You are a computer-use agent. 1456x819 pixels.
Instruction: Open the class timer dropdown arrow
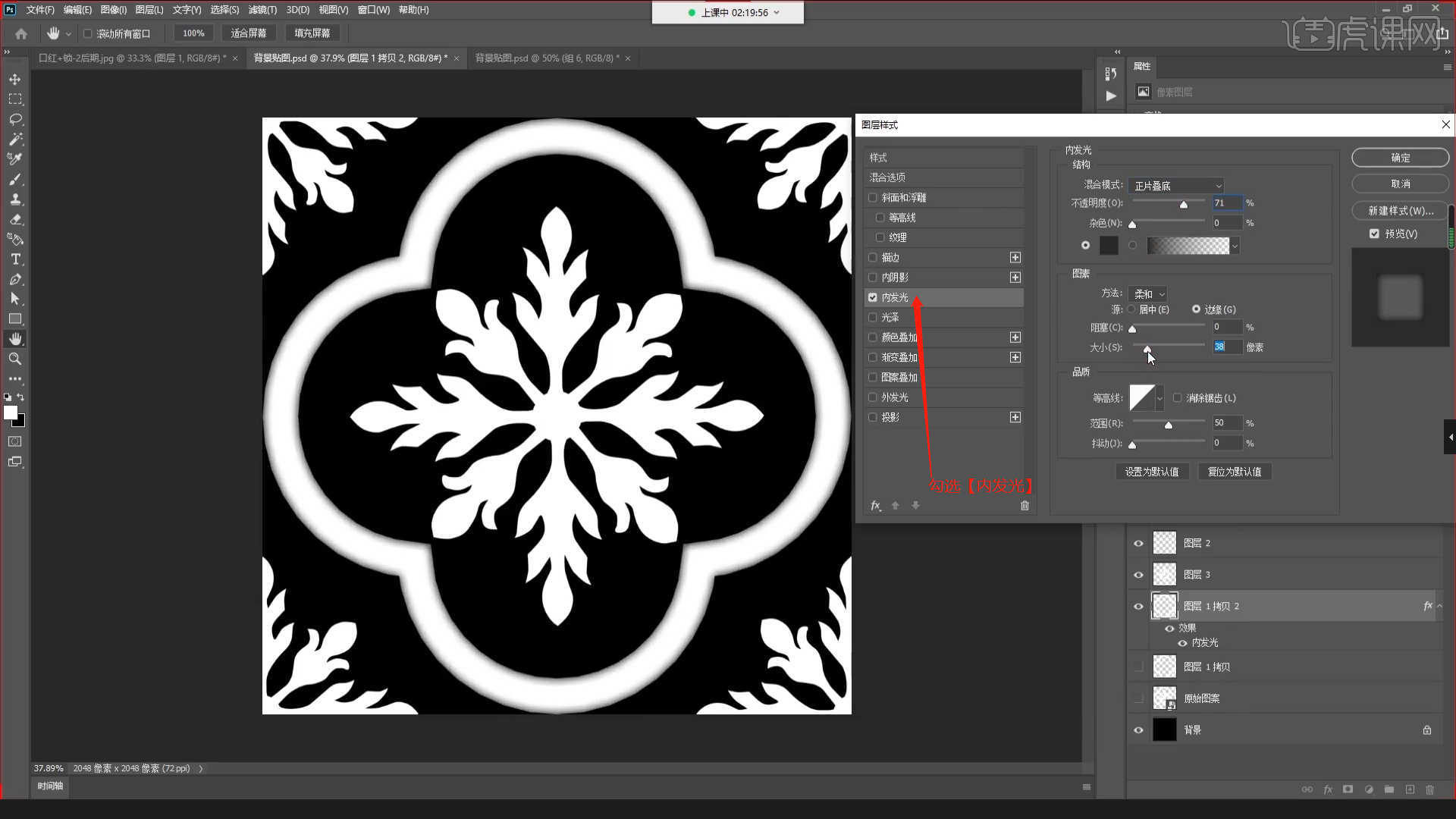coord(777,13)
